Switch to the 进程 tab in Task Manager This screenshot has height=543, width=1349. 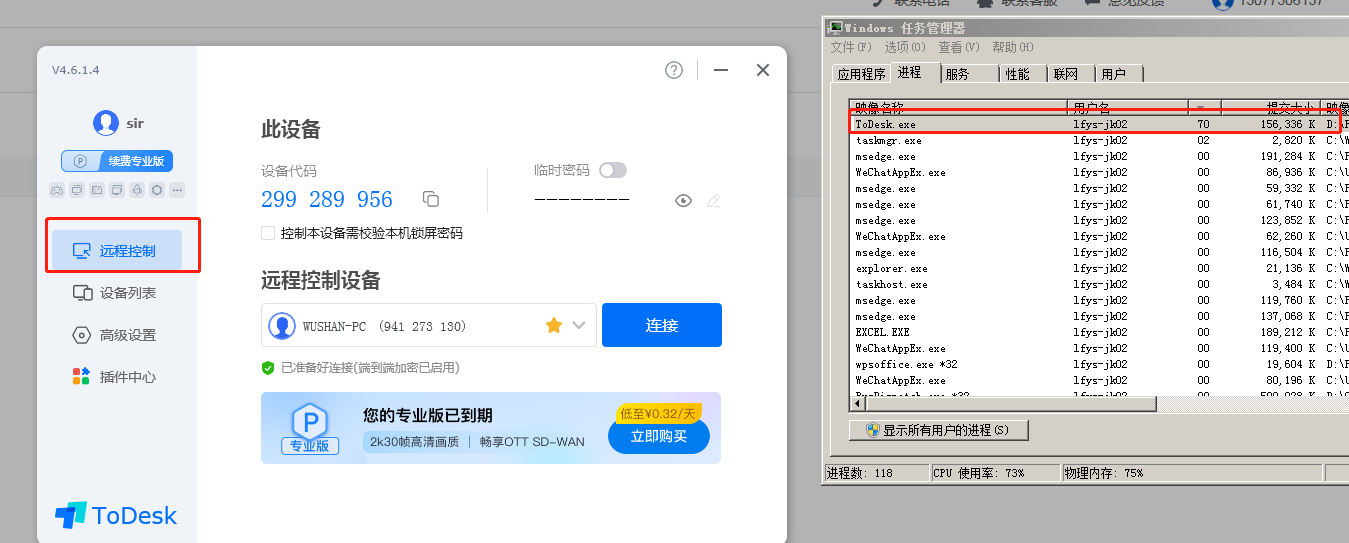click(913, 72)
